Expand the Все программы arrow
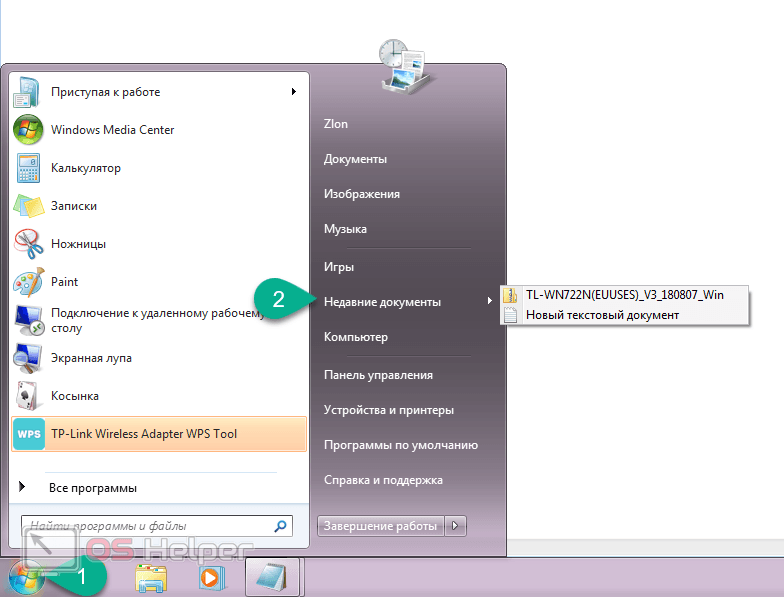The height and width of the screenshot is (597, 784). [x=22, y=486]
